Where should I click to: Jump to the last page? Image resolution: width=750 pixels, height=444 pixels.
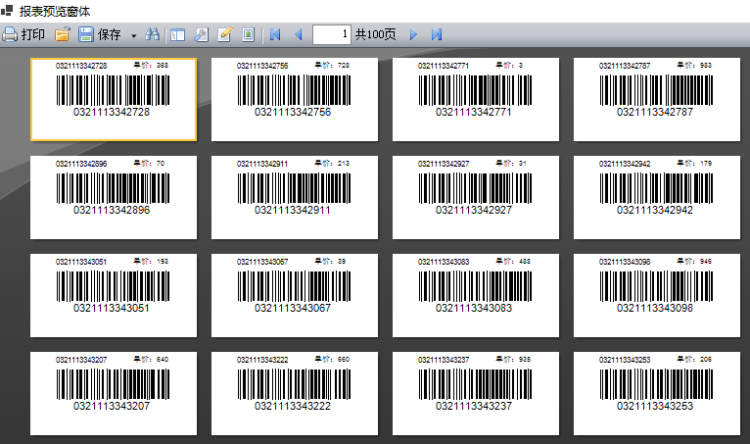(436, 34)
